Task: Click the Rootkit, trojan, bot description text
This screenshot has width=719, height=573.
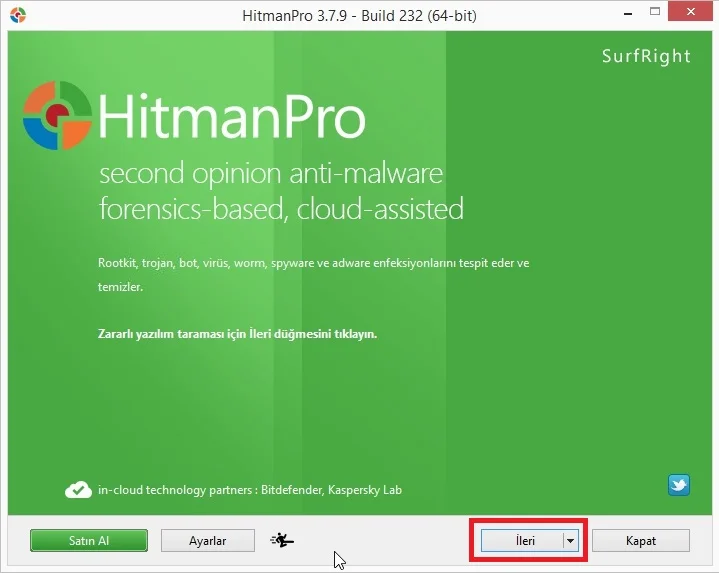Action: point(312,263)
